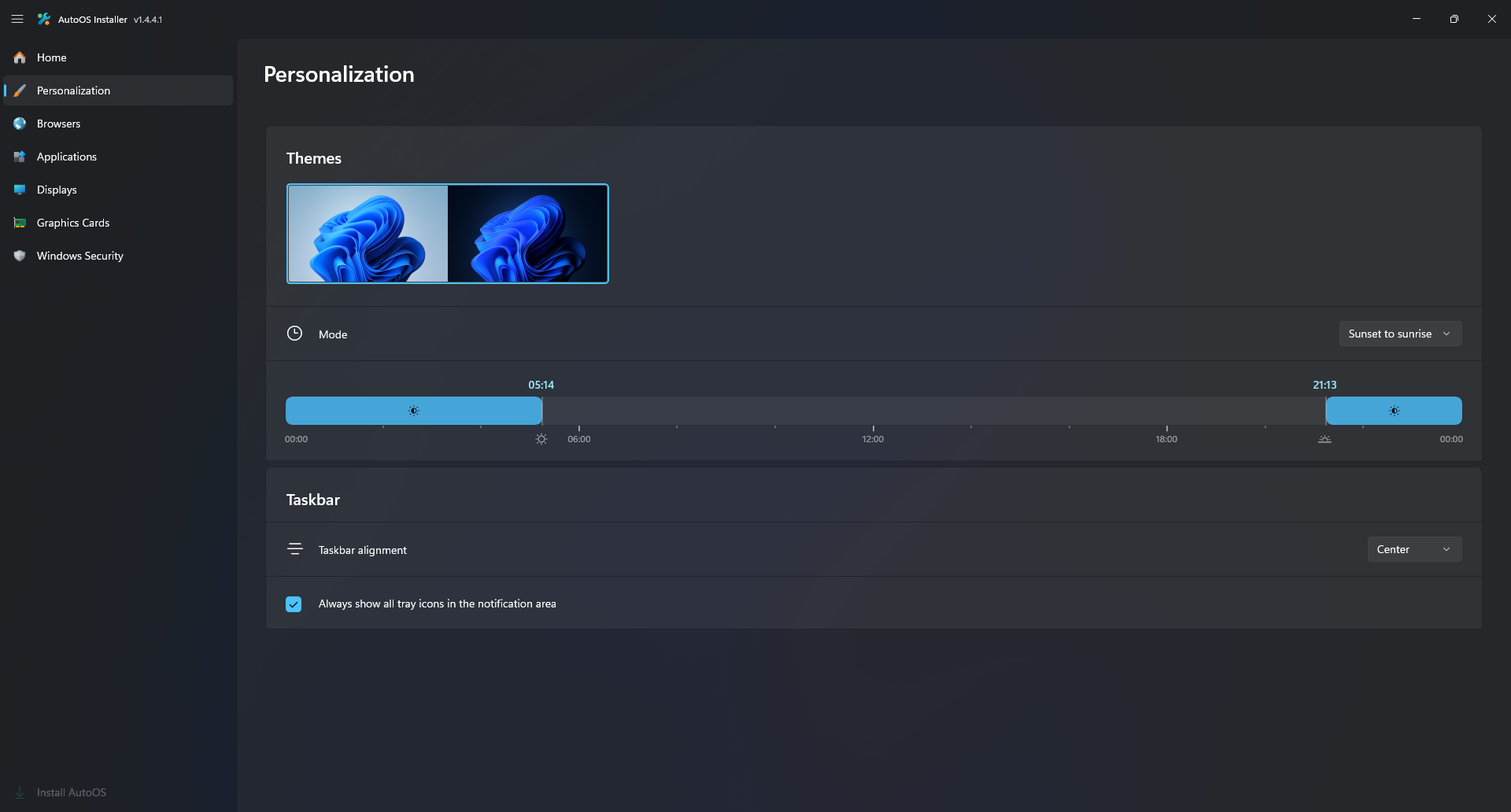Viewport: 1511px width, 812px height.
Task: Click the AutoOS Installer logo icon
Action: (x=44, y=19)
